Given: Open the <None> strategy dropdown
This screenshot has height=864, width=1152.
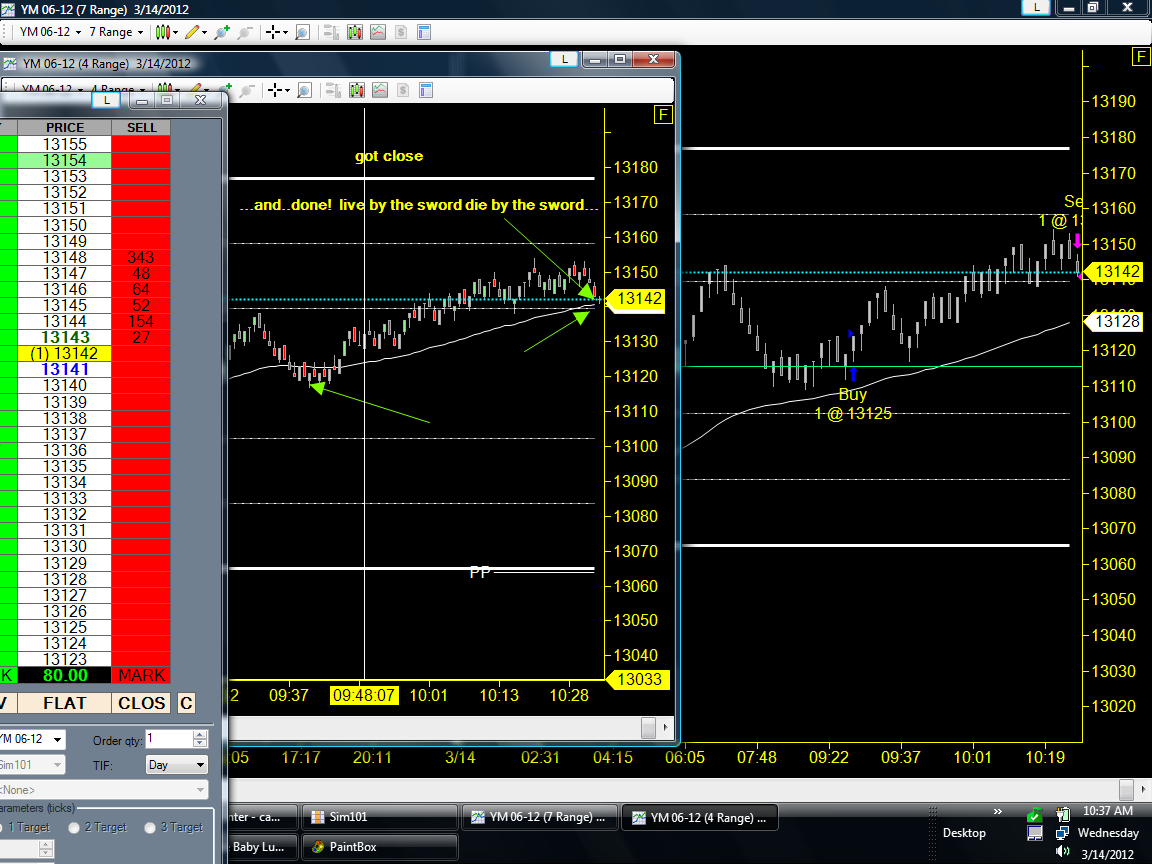Looking at the screenshot, I should pos(104,790).
